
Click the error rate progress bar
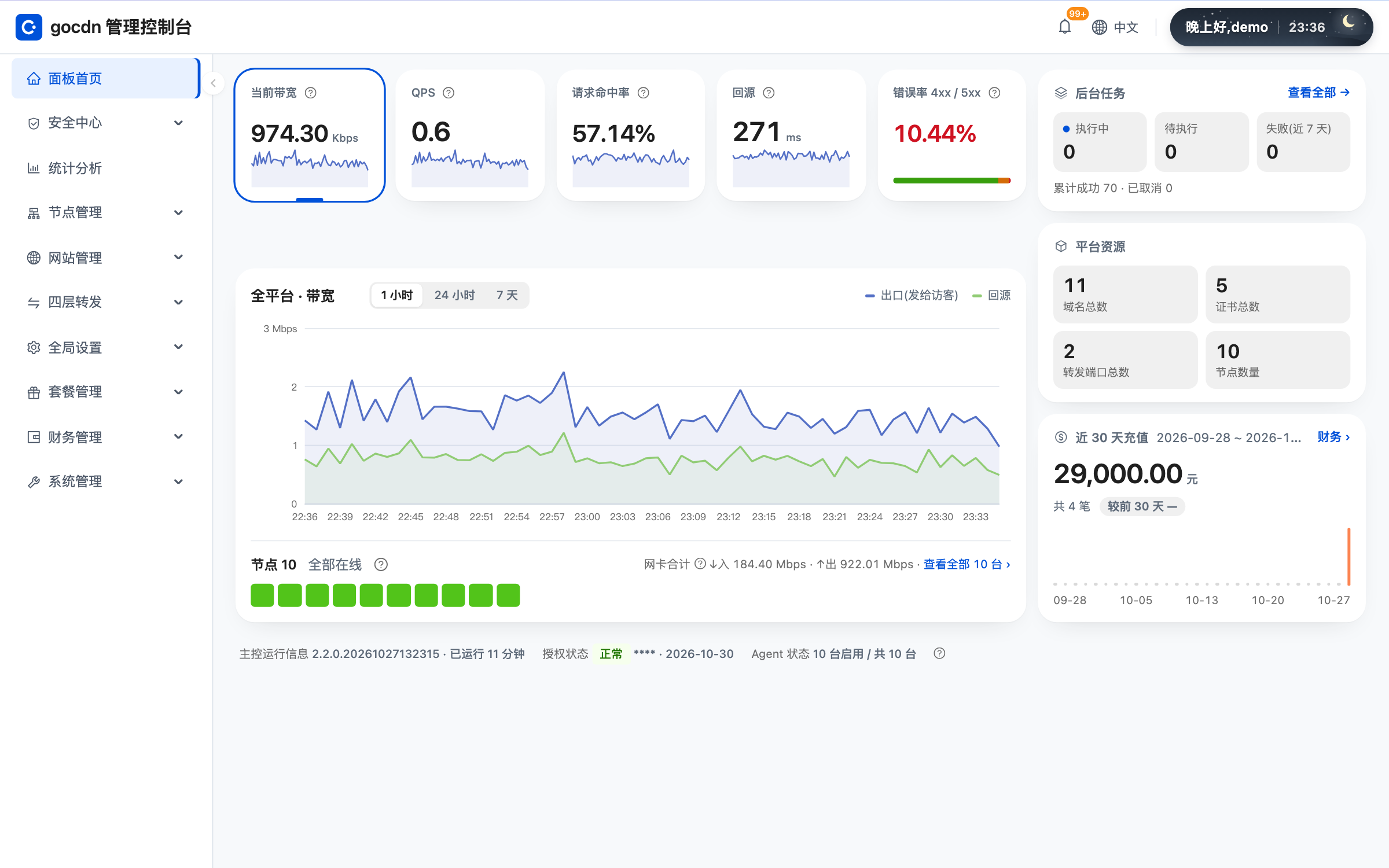[951, 181]
